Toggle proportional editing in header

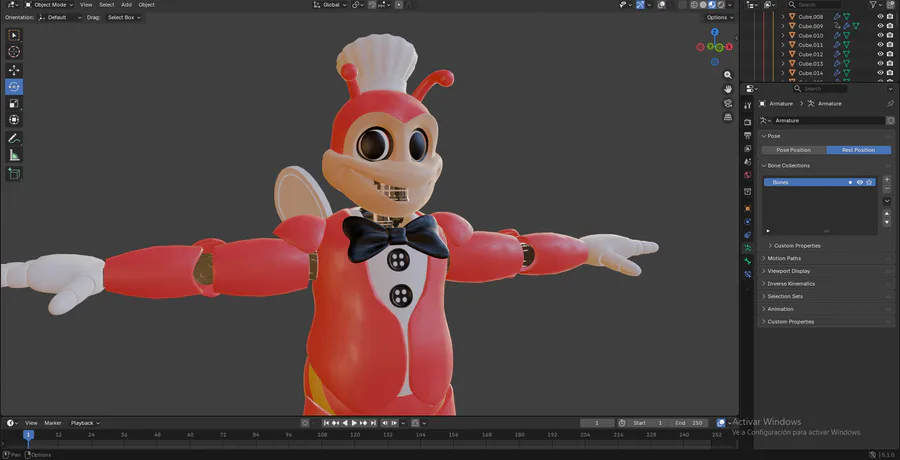click(x=398, y=5)
